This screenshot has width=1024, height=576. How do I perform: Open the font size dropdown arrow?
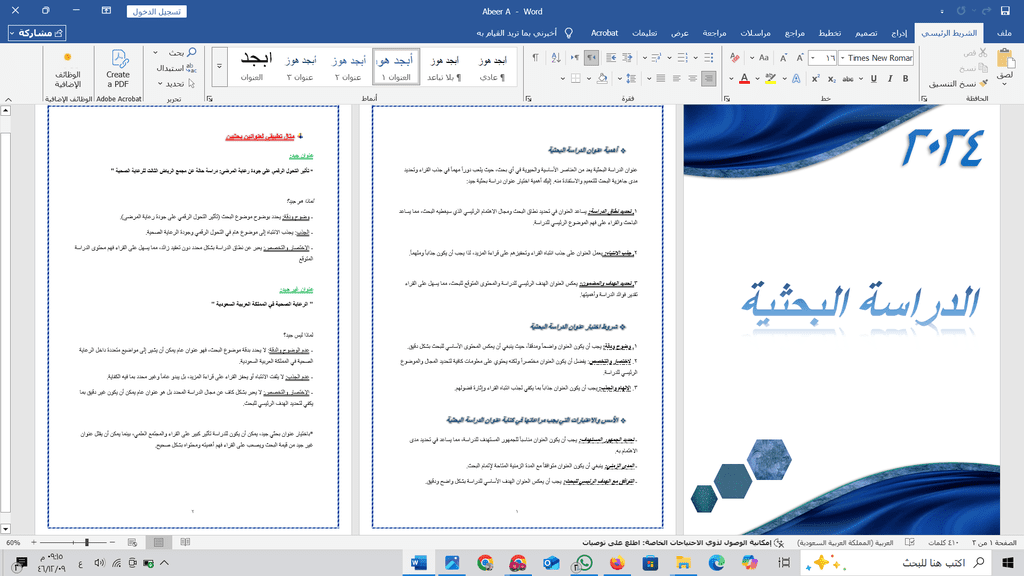click(x=812, y=58)
